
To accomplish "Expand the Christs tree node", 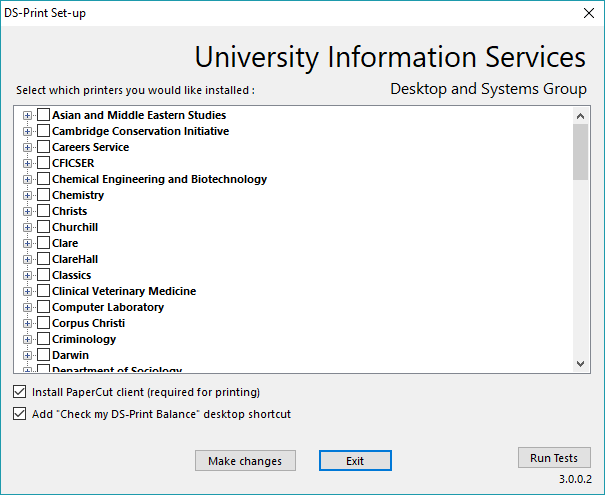I will coord(27,211).
